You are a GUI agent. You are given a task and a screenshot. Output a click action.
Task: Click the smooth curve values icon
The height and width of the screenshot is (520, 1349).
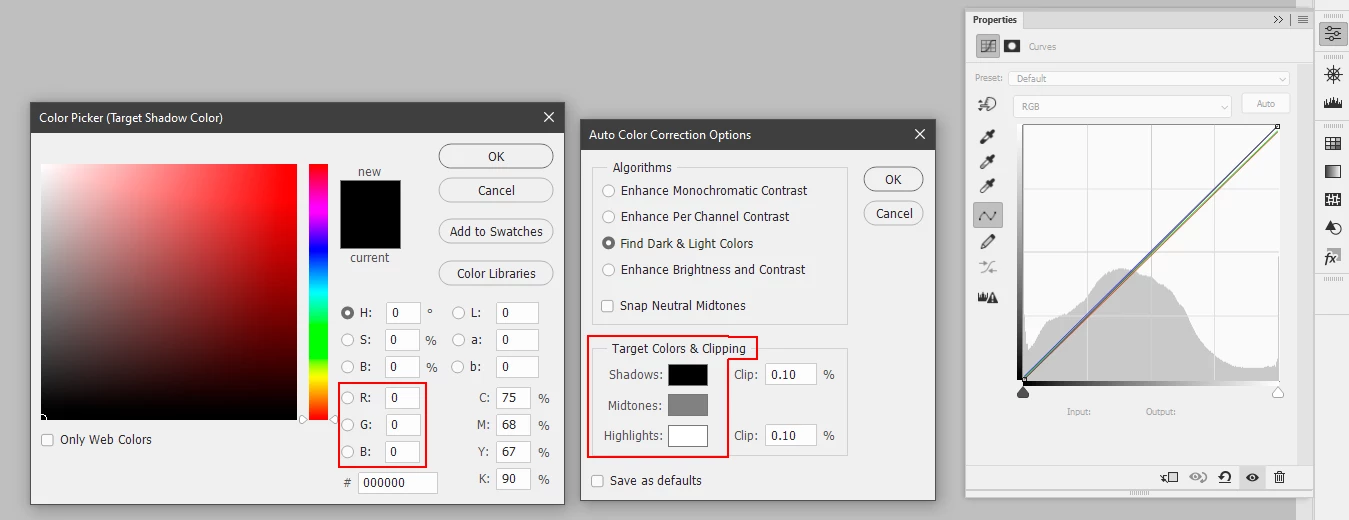[x=988, y=267]
